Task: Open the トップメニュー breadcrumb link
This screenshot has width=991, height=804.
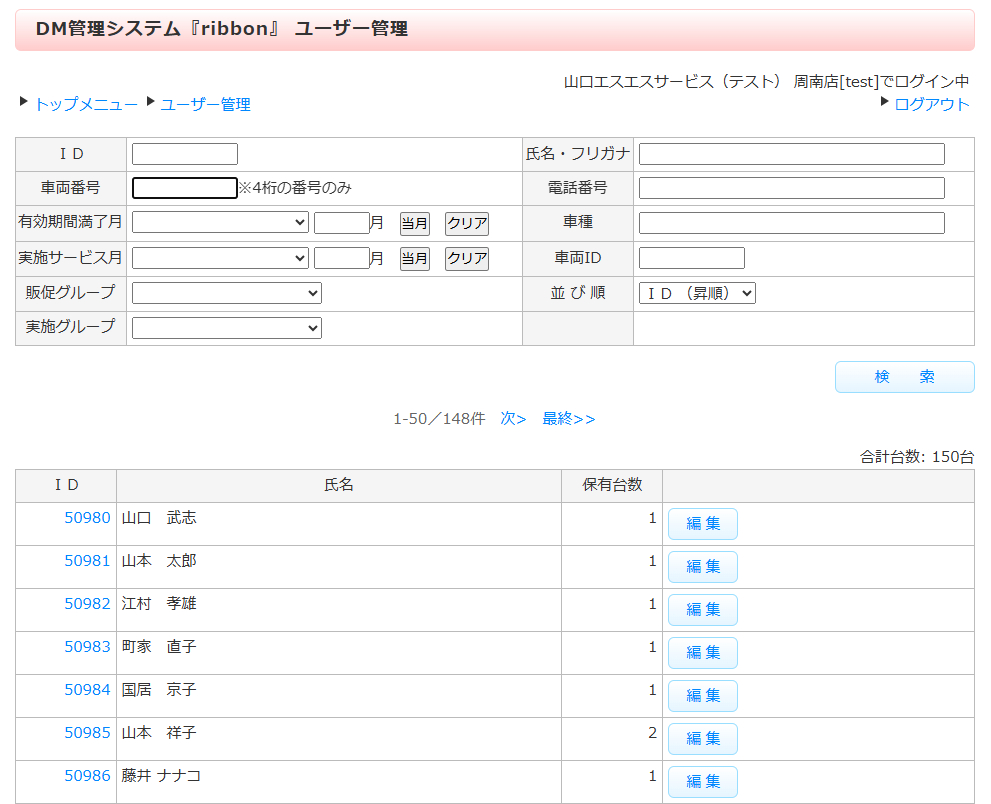Action: point(86,104)
